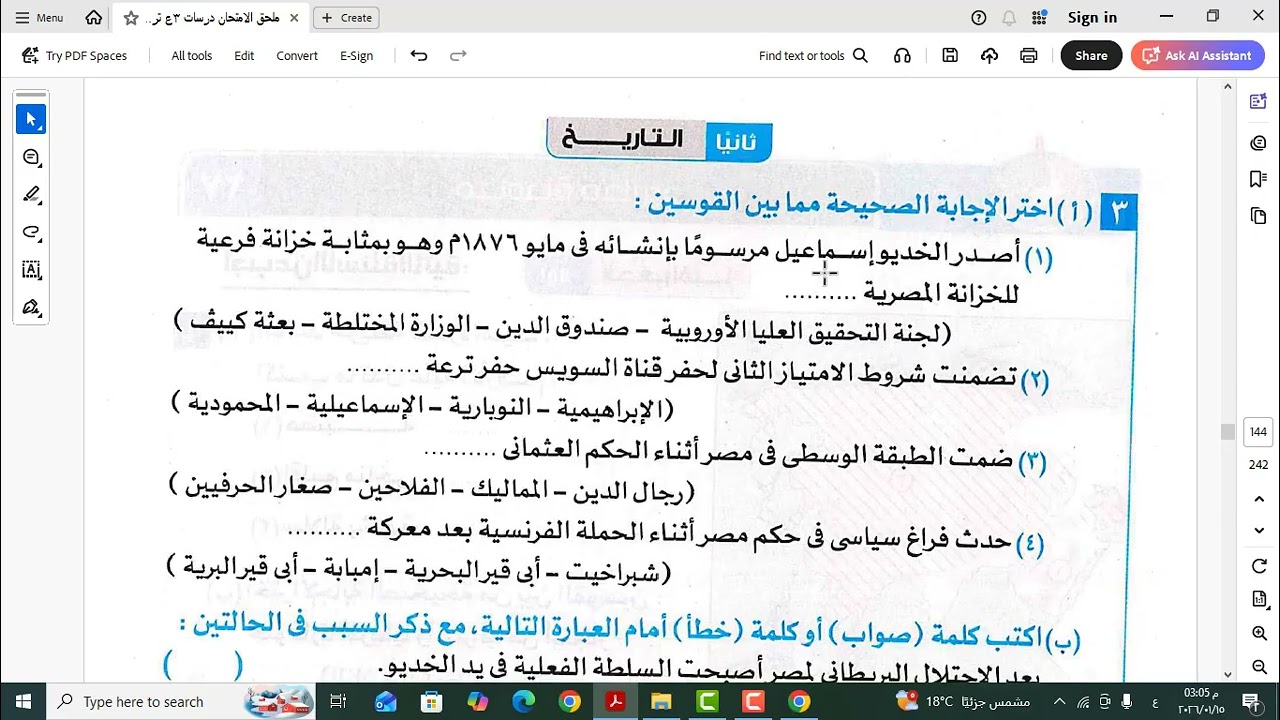Viewport: 1280px width, 720px height.
Task: Open page display options
Action: [1259, 600]
